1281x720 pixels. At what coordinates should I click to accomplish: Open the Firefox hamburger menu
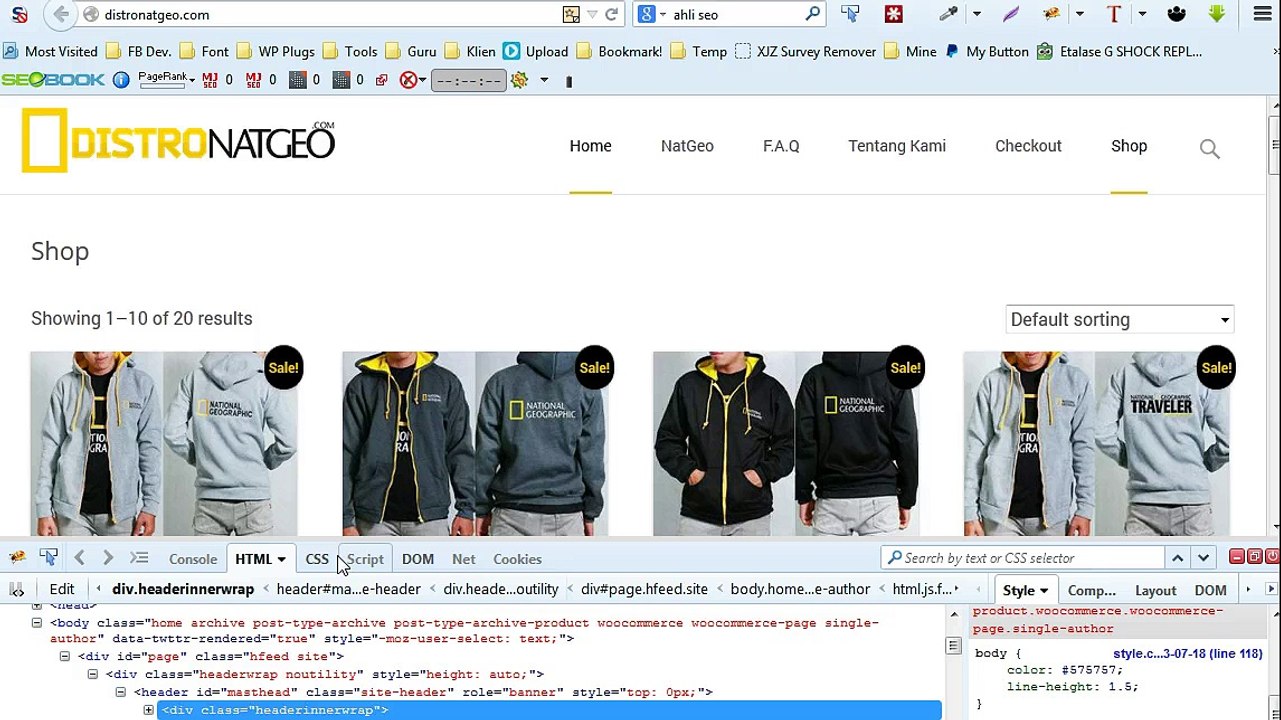point(1262,14)
